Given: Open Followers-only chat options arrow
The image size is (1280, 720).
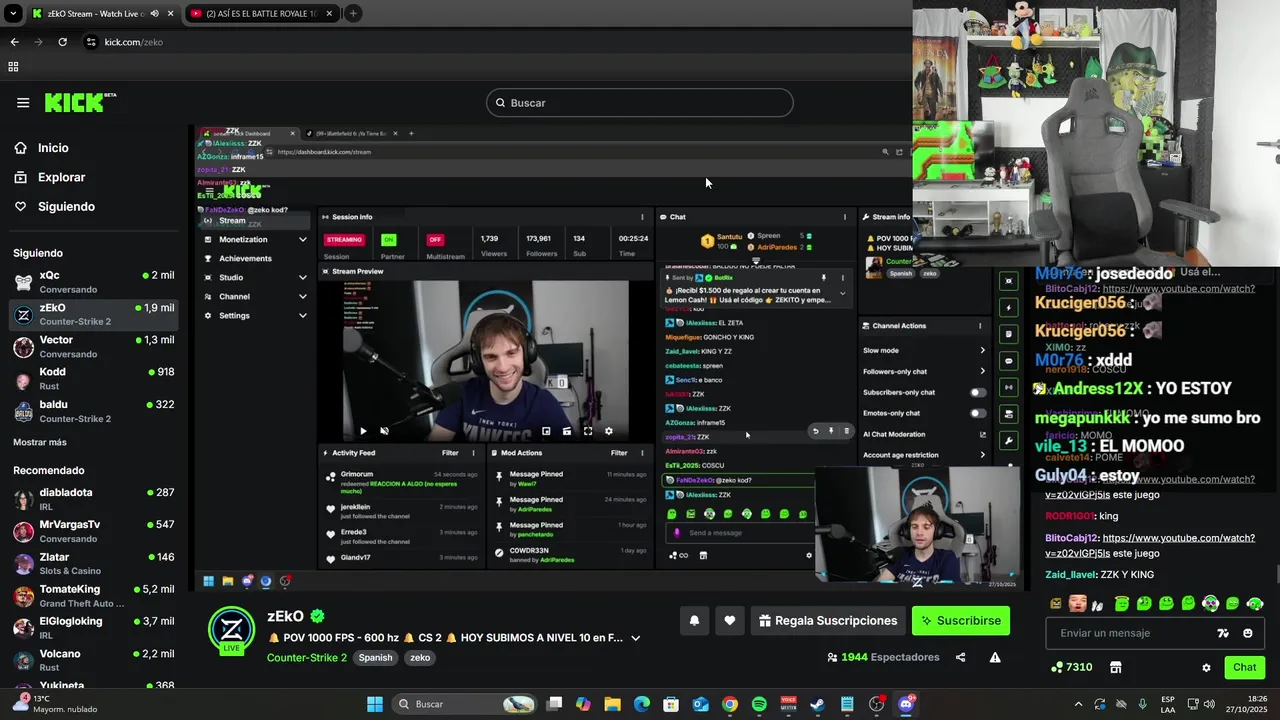Looking at the screenshot, I should (x=982, y=371).
